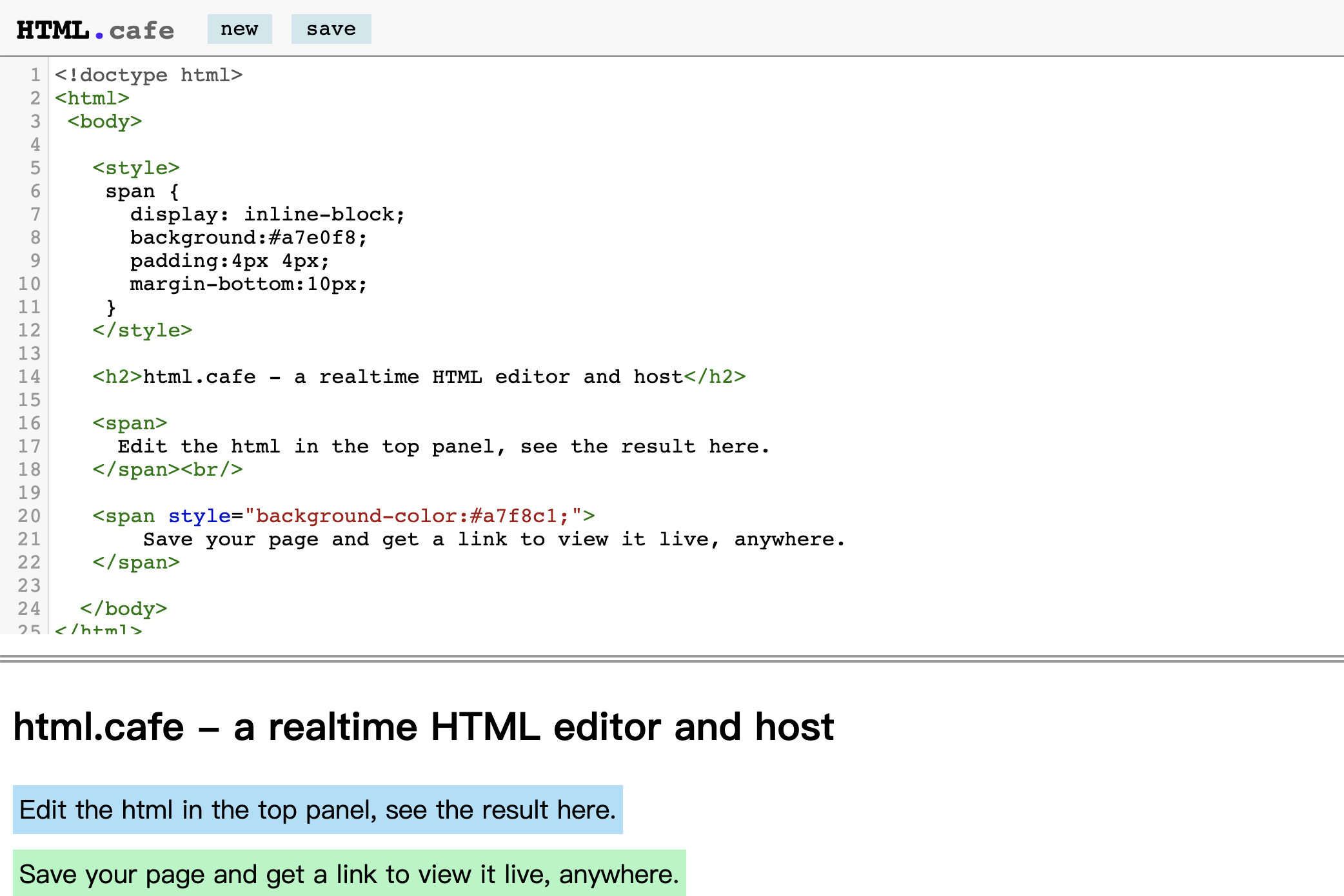Click line number 1 in the gutter
Screen dimensions: 1344x896
tap(34, 75)
